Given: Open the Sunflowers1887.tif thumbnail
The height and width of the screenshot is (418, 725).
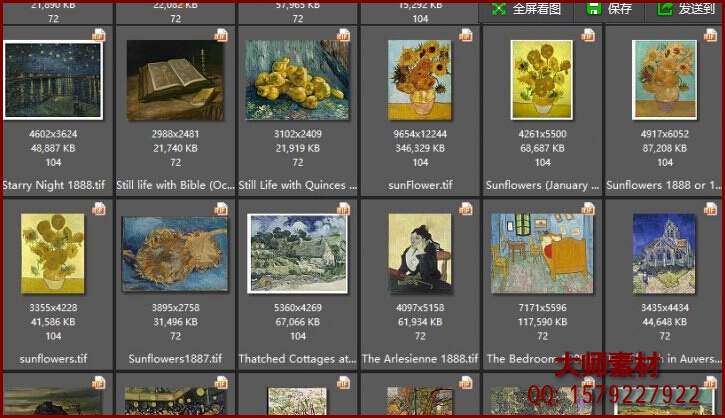Looking at the screenshot, I should pyautogui.click(x=175, y=253).
